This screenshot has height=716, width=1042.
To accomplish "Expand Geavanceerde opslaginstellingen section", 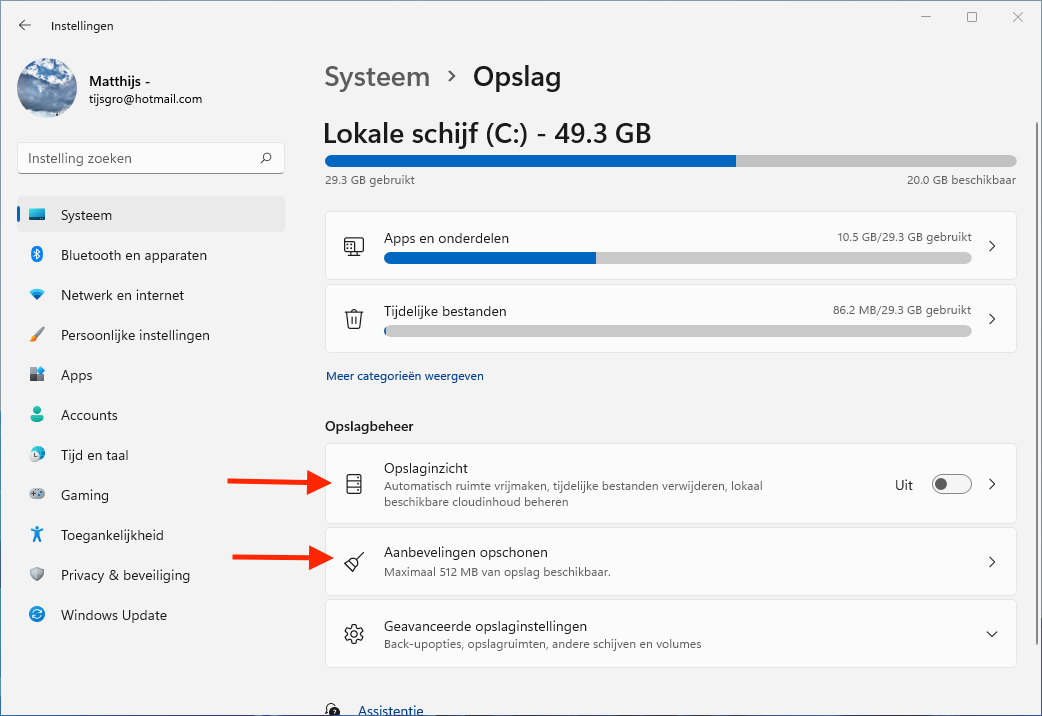I will tap(991, 634).
